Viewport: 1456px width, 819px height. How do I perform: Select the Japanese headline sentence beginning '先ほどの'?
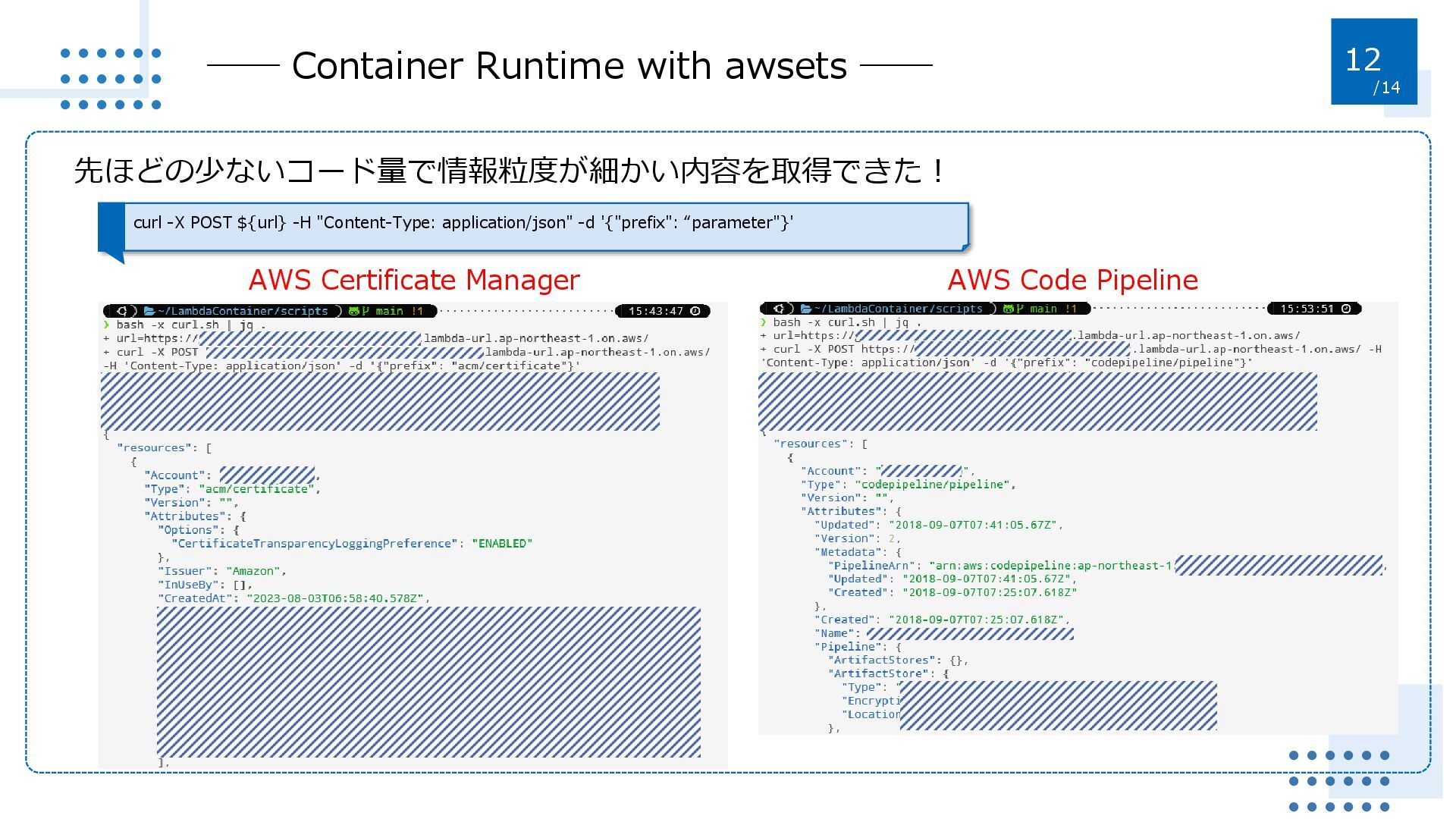pos(510,170)
